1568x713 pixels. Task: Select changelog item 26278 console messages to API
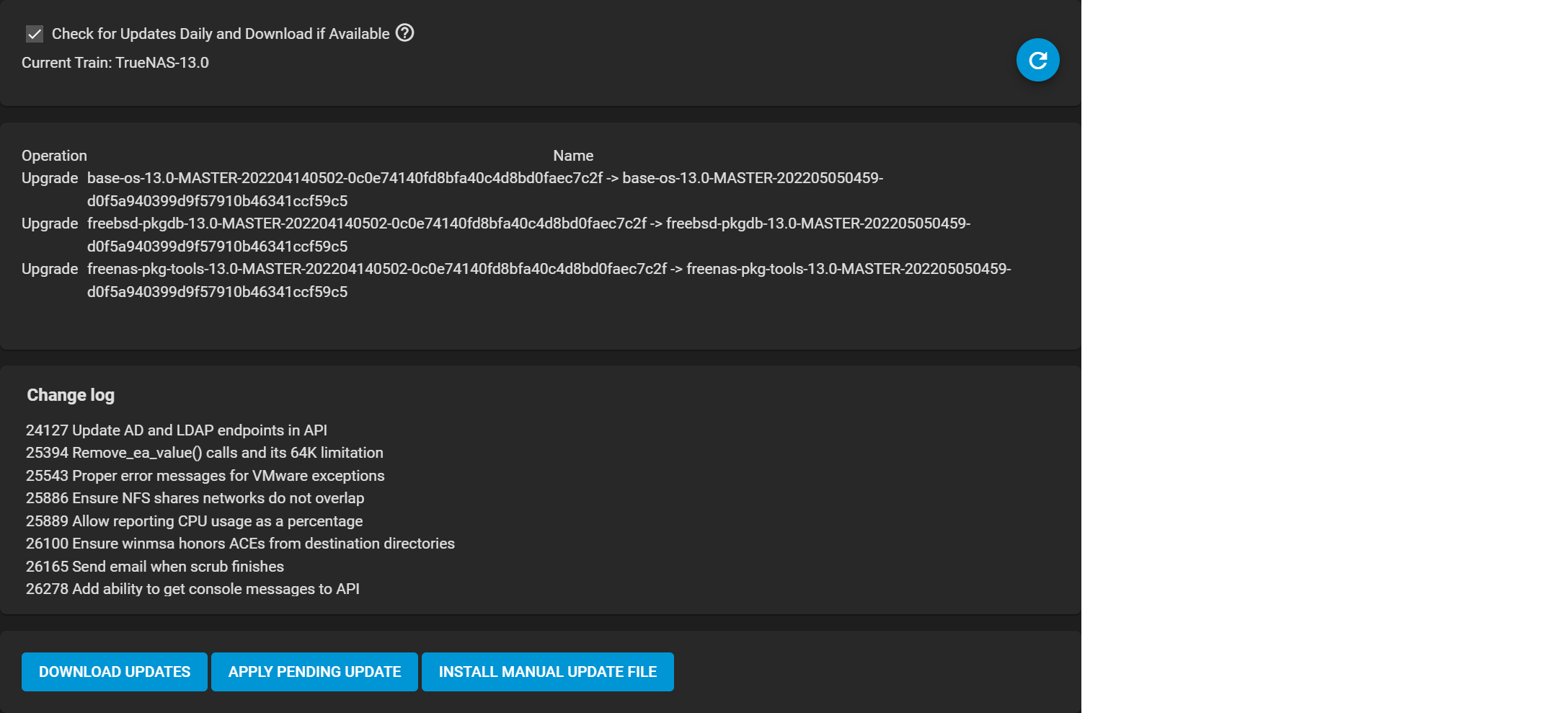click(x=192, y=589)
